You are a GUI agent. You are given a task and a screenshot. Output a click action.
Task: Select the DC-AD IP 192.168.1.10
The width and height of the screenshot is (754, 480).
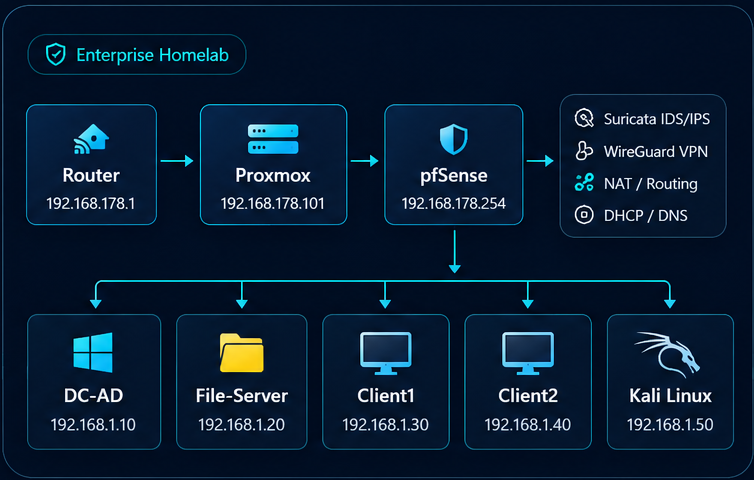click(93, 425)
